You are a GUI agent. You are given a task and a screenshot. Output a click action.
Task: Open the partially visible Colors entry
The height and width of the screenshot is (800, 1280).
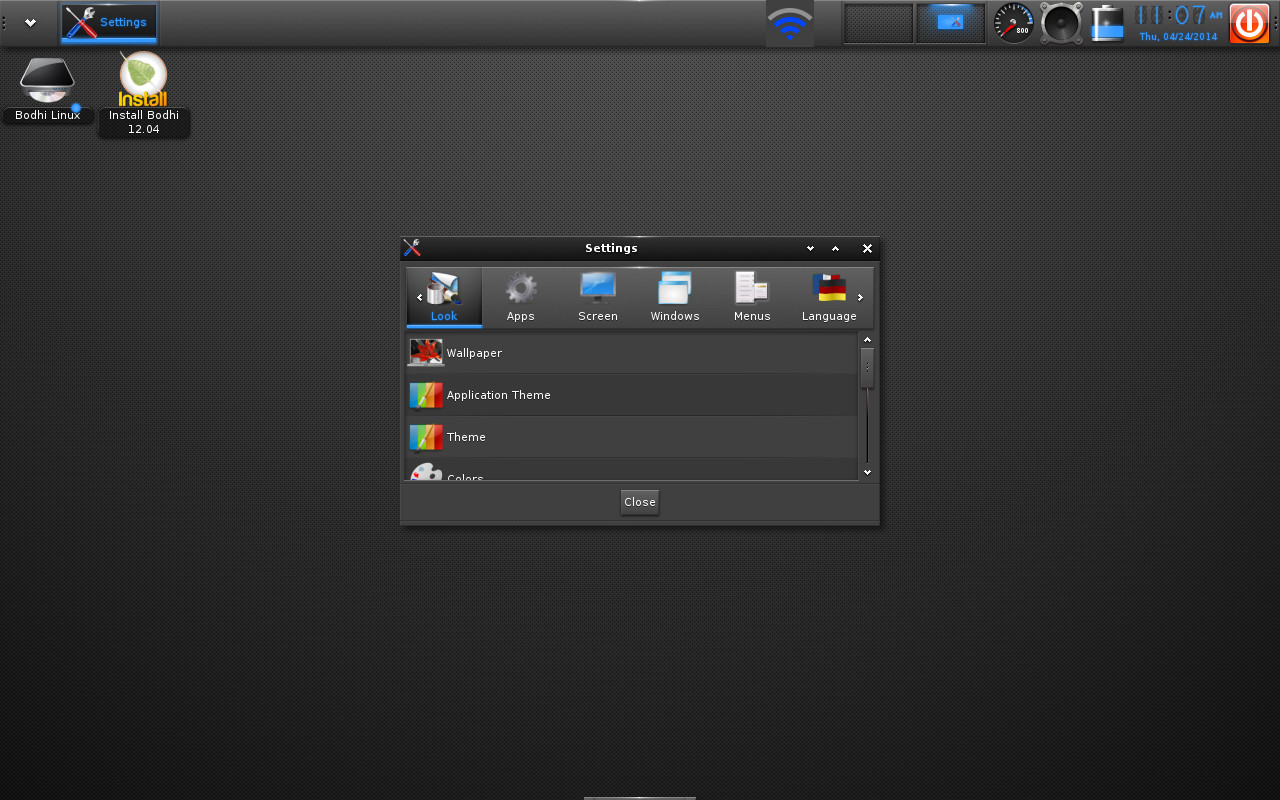tap(631, 470)
